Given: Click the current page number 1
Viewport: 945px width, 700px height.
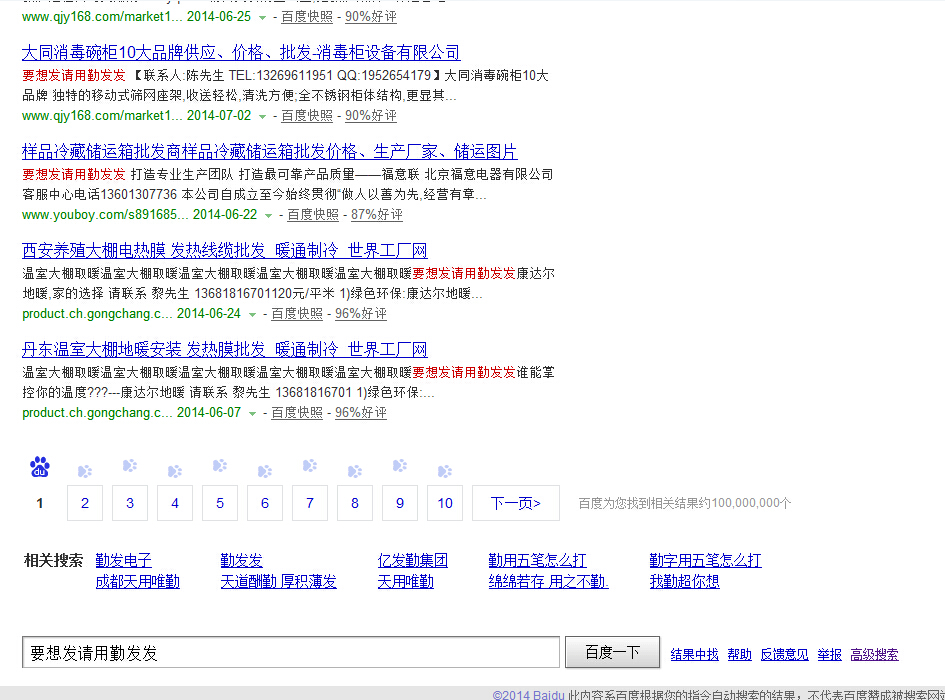Looking at the screenshot, I should pos(40,503).
